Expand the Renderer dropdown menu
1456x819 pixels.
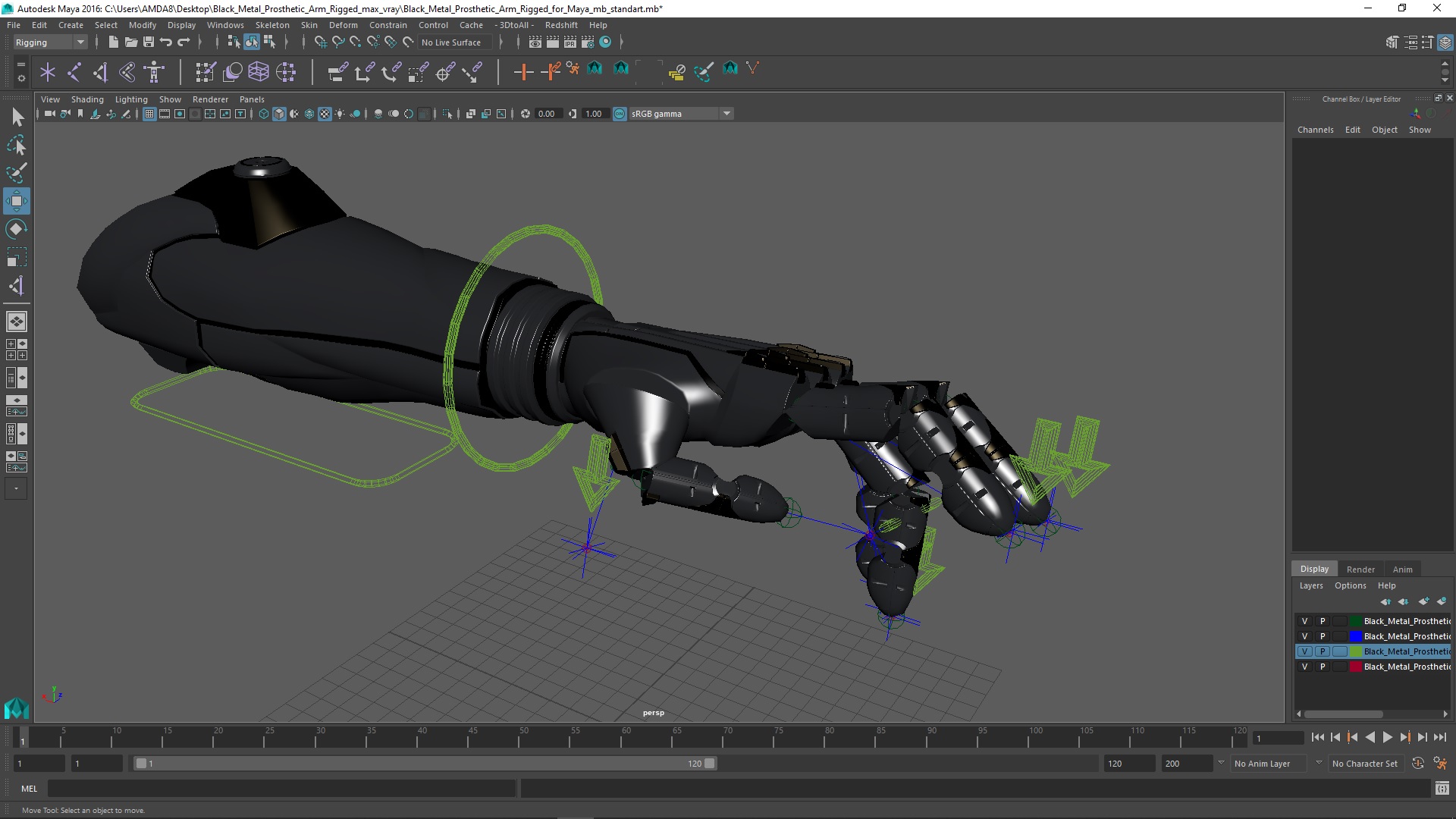tap(210, 98)
